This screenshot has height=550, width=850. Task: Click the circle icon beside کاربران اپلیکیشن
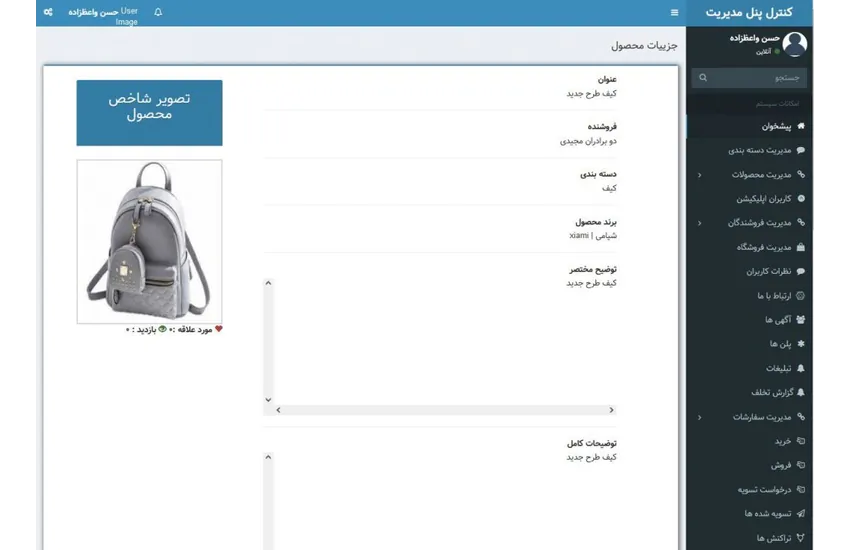[801, 198]
